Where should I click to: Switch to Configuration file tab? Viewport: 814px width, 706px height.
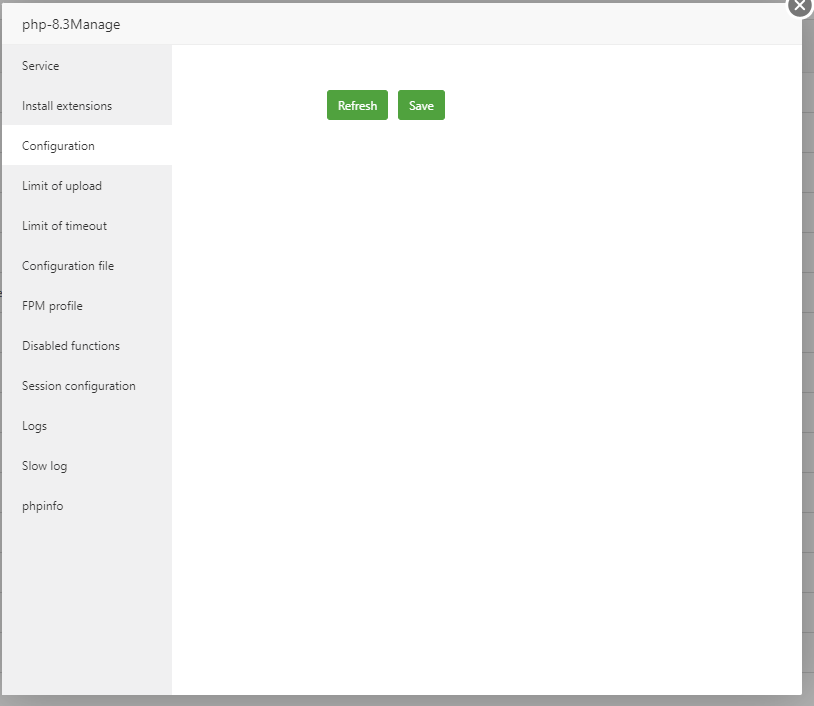click(87, 266)
